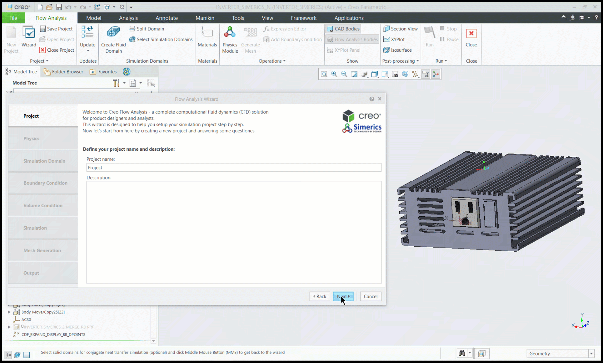Click XYPlot in the Post-processing group

(x=394, y=39)
